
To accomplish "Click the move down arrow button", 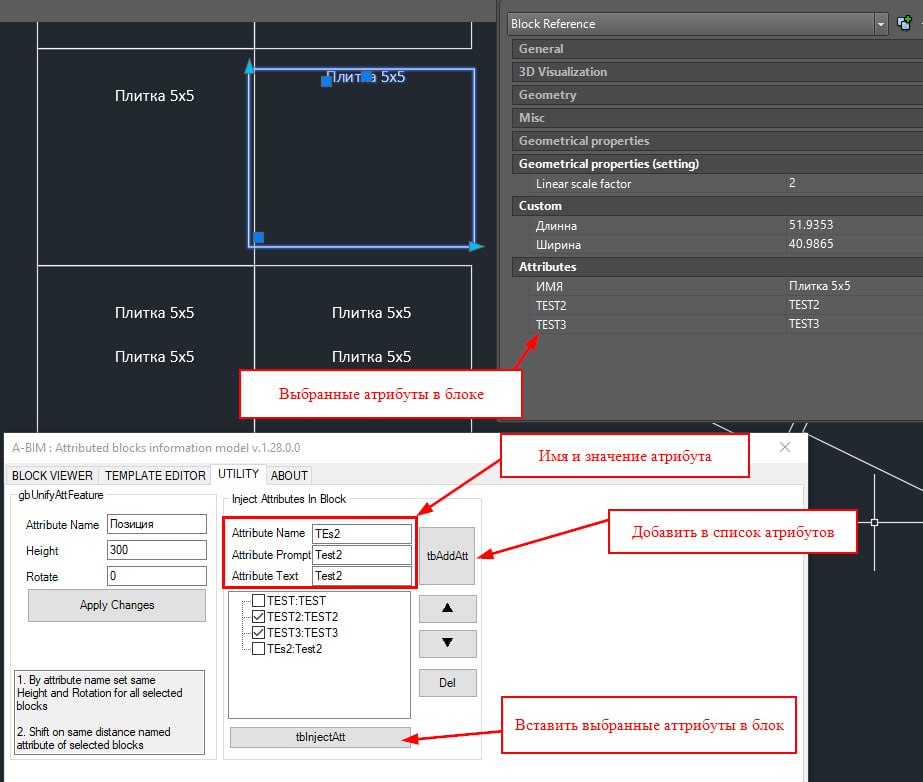I will pyautogui.click(x=447, y=643).
